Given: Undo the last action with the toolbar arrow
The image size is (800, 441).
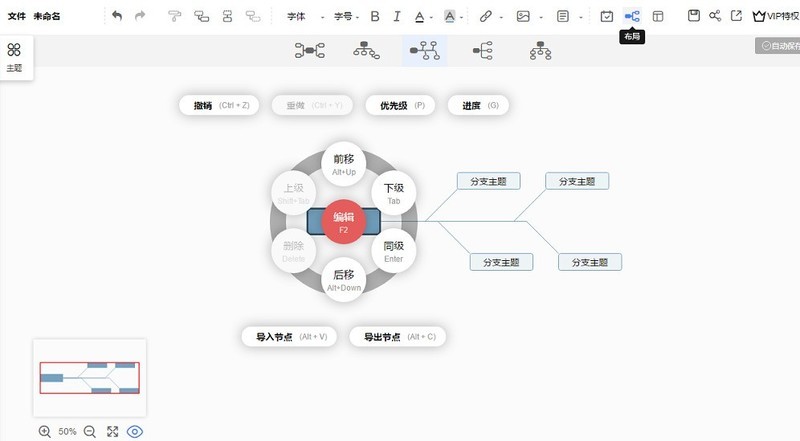Looking at the screenshot, I should pos(117,16).
